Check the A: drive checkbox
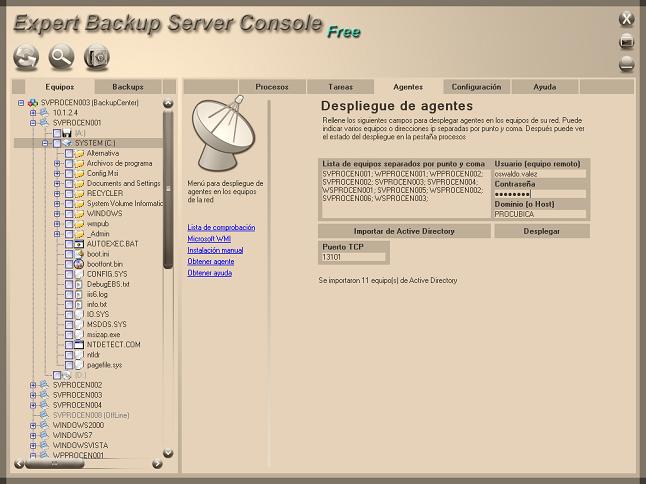Viewport: 646px width, 484px height. click(57, 133)
